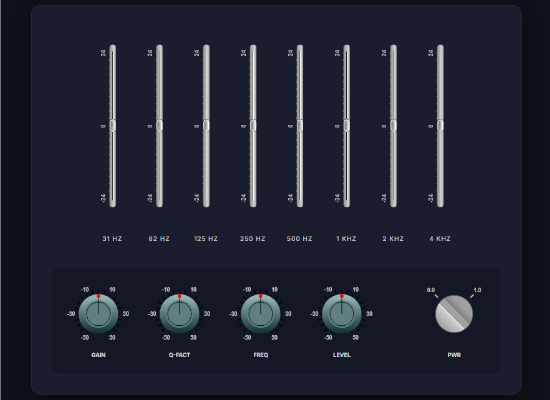This screenshot has width=550, height=400.
Task: Click the 250 HZ slider handle
Action: coord(253,126)
